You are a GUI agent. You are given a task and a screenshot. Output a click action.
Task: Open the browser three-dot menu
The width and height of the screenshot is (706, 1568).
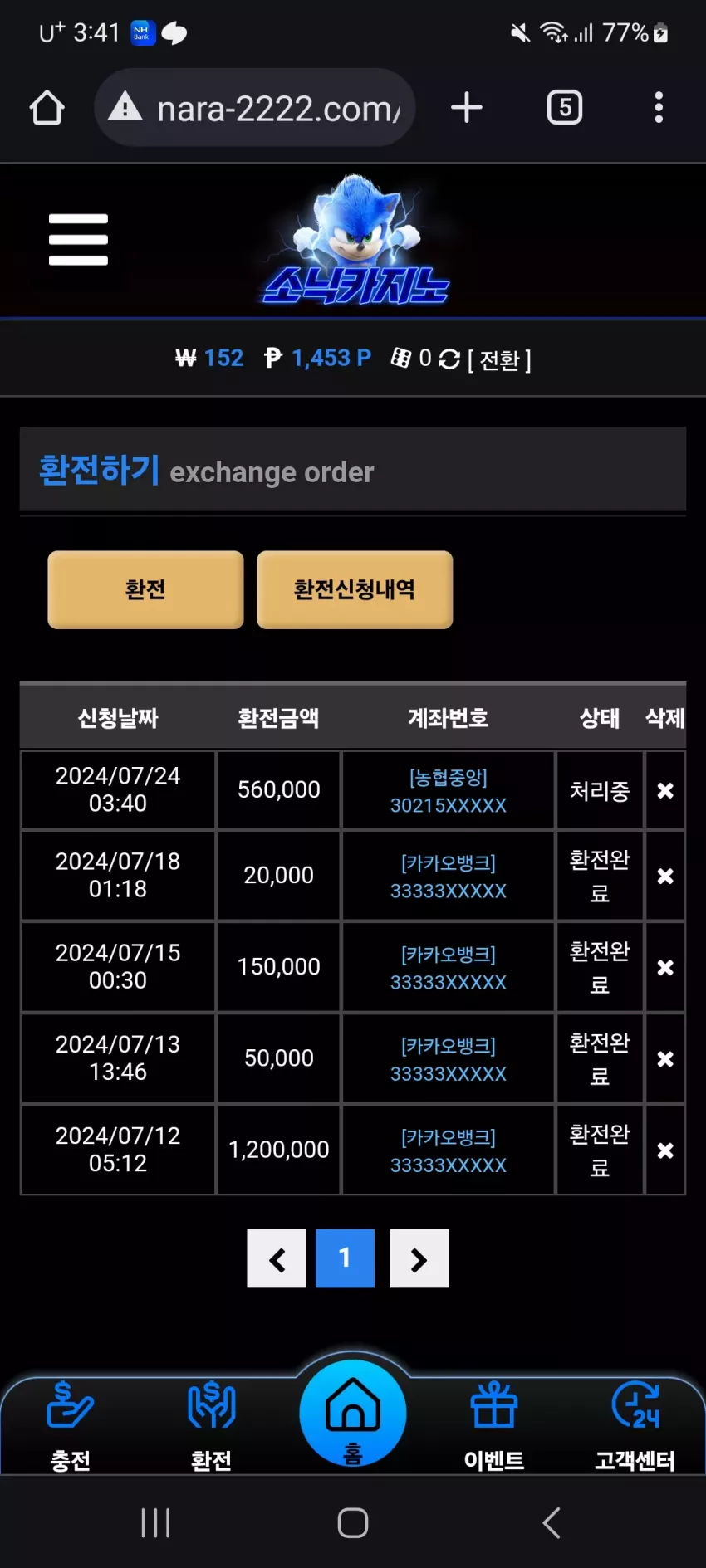(659, 108)
